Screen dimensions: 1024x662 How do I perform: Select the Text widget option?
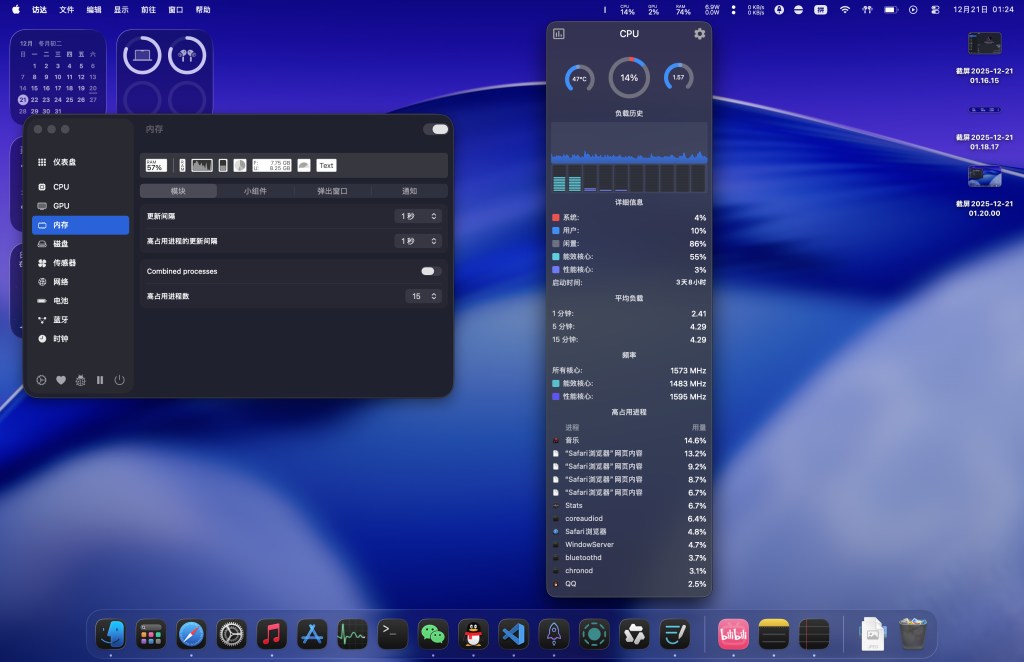(326, 165)
